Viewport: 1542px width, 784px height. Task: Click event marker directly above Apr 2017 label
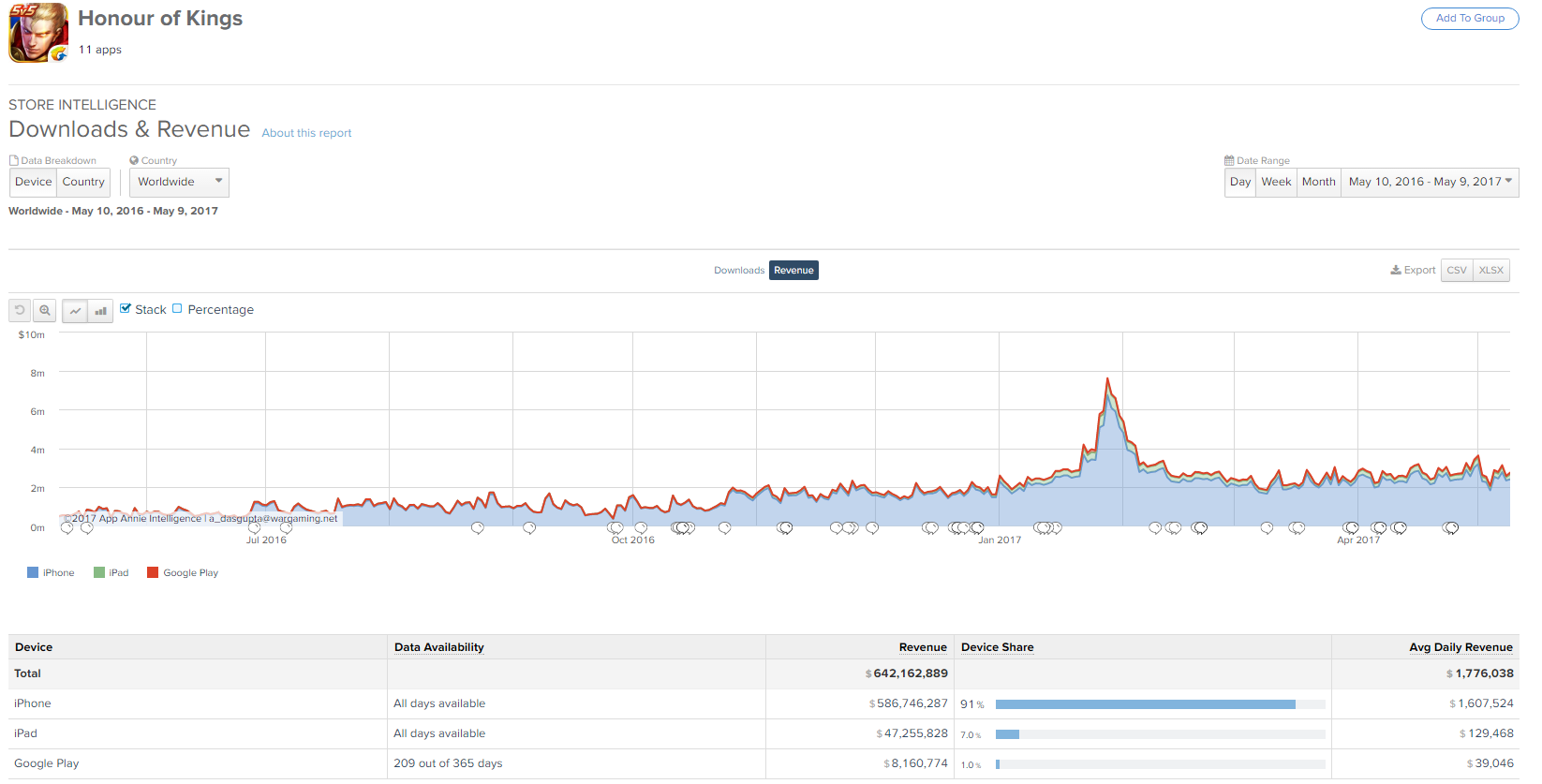(1351, 528)
